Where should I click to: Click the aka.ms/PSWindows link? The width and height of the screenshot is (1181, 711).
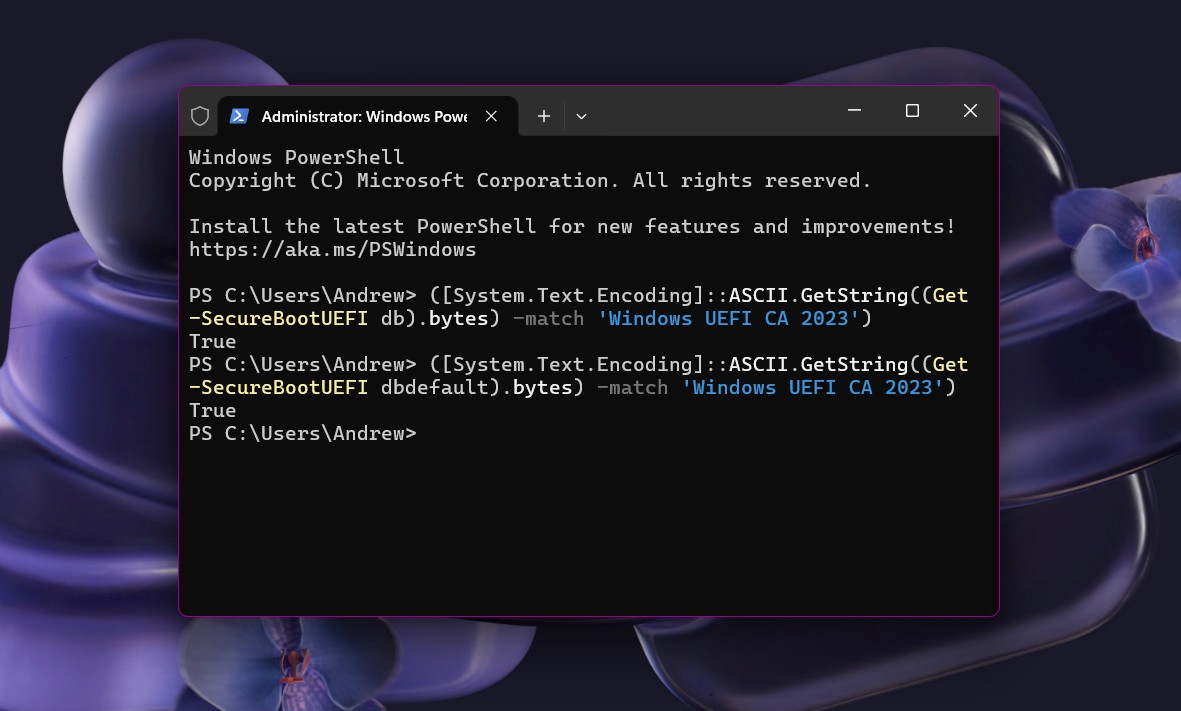[x=331, y=249]
